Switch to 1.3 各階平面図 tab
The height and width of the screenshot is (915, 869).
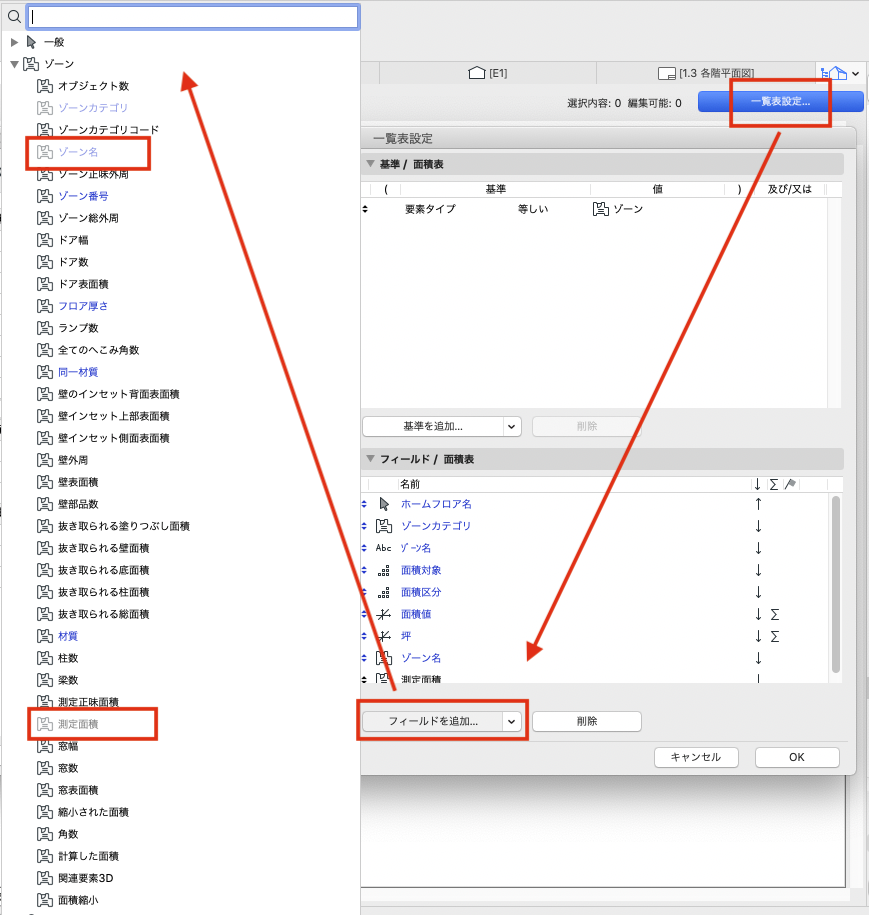706,73
